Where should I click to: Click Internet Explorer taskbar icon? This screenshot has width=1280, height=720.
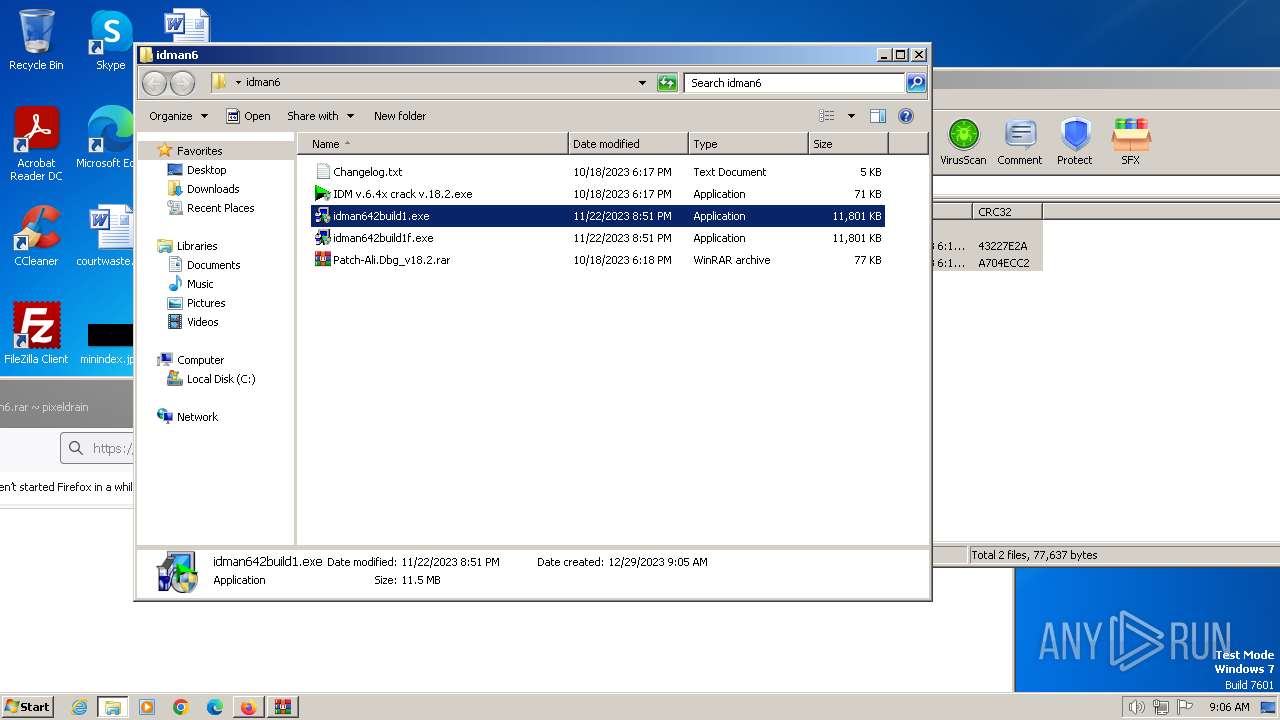pos(80,707)
